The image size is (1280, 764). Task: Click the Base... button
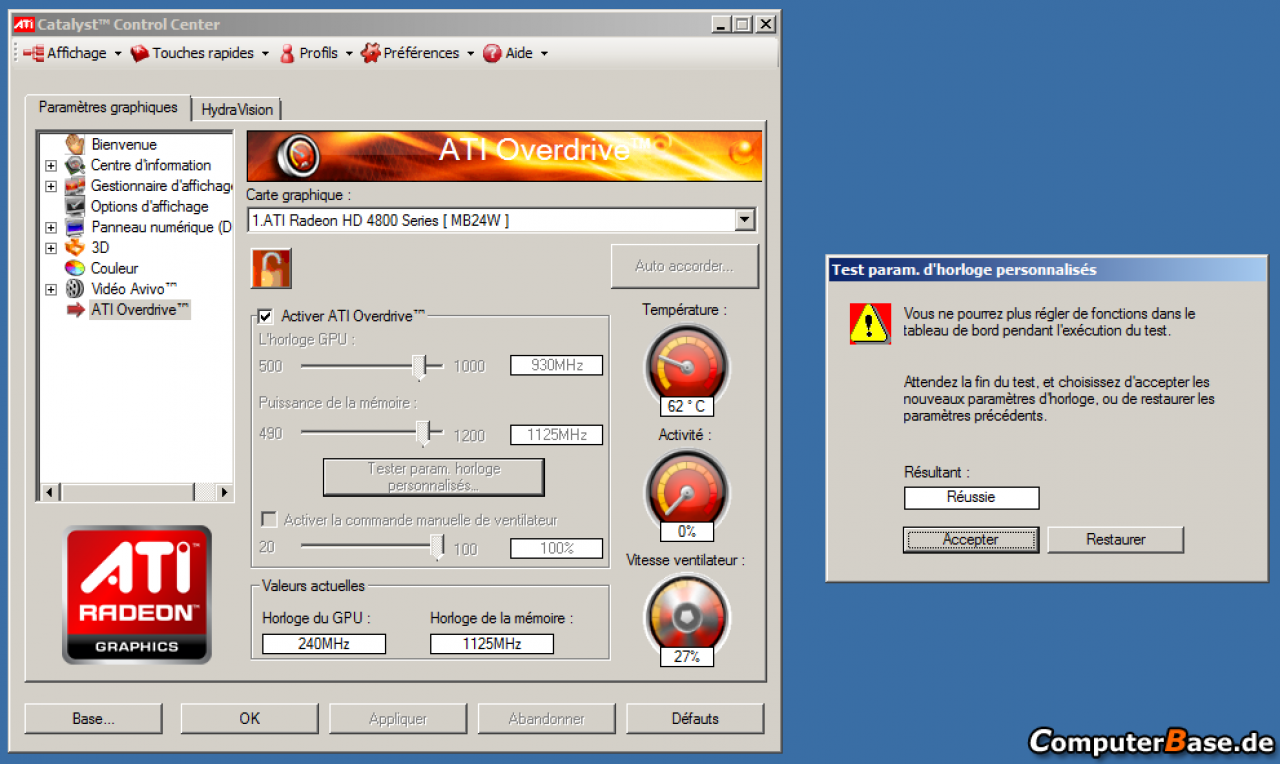click(x=93, y=718)
